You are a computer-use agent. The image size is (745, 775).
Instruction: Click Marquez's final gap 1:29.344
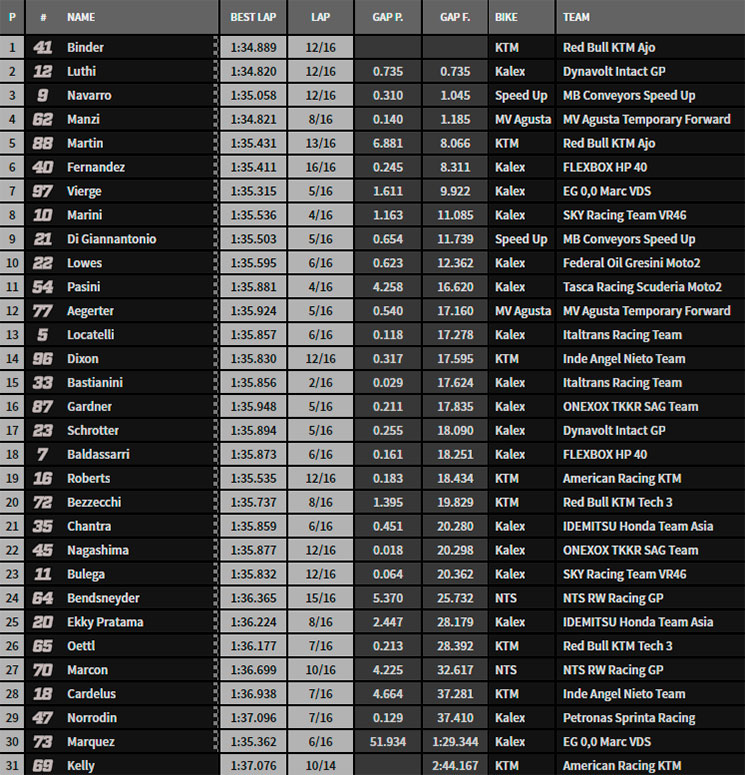tap(455, 742)
